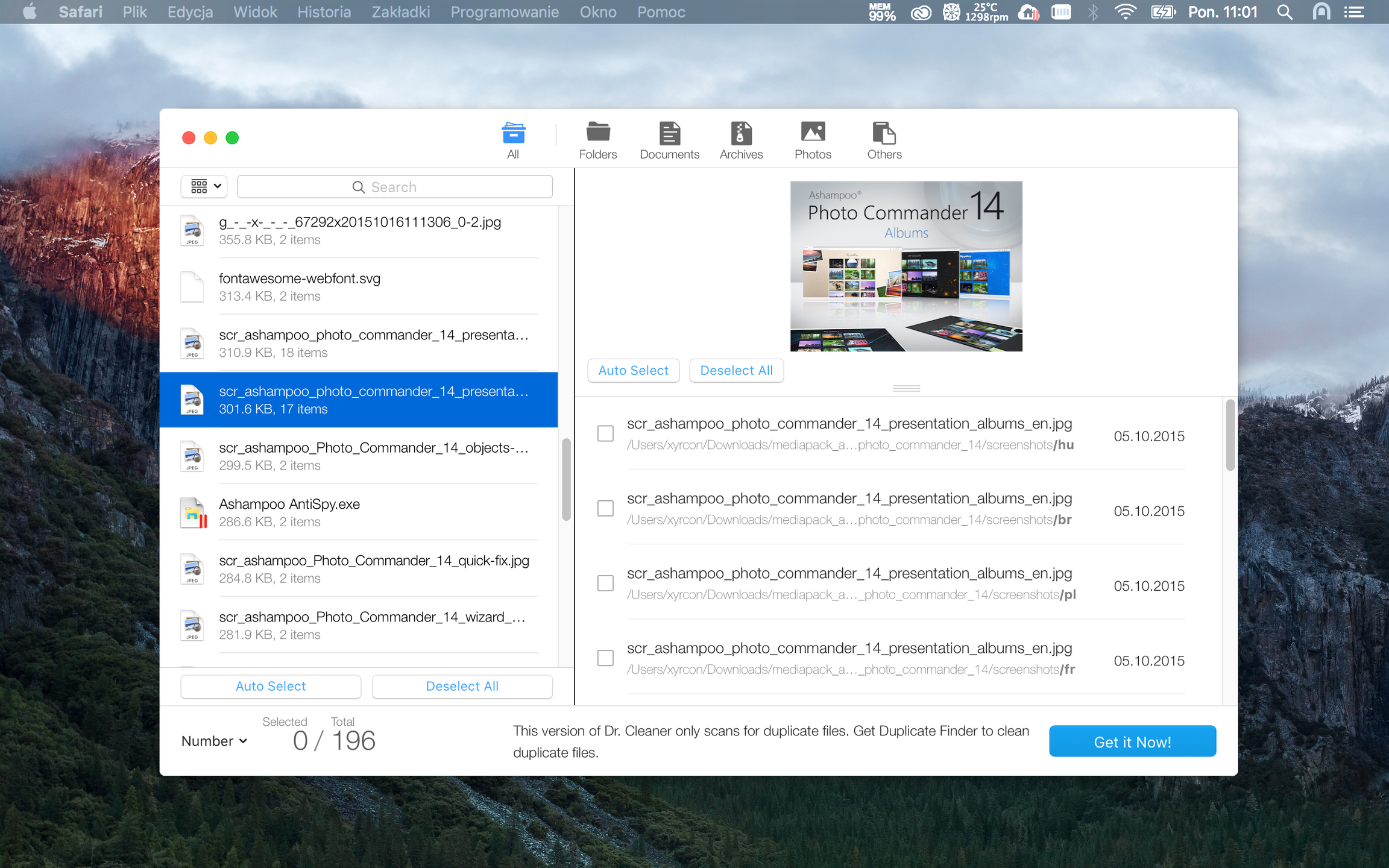This screenshot has width=1389, height=868.
Task: Click the total count 196
Action: [x=354, y=741]
